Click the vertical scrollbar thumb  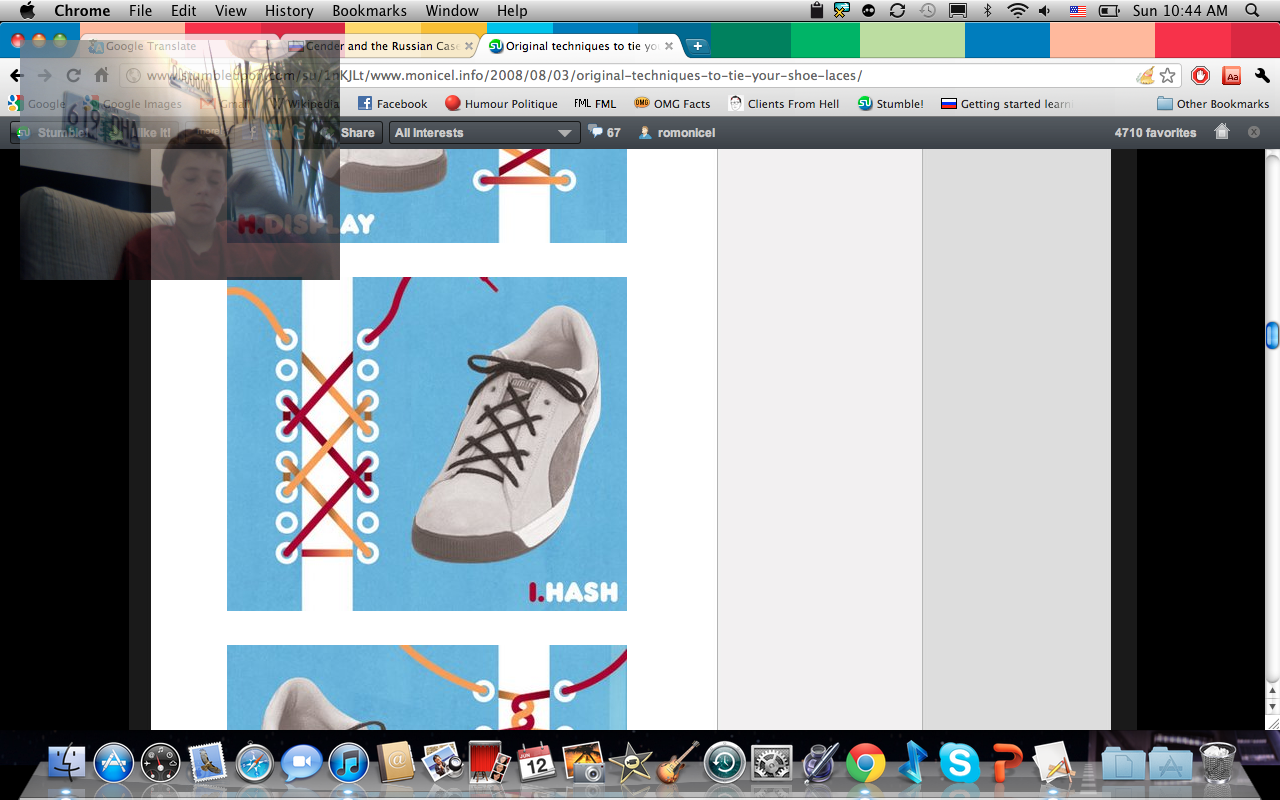pyautogui.click(x=1272, y=336)
